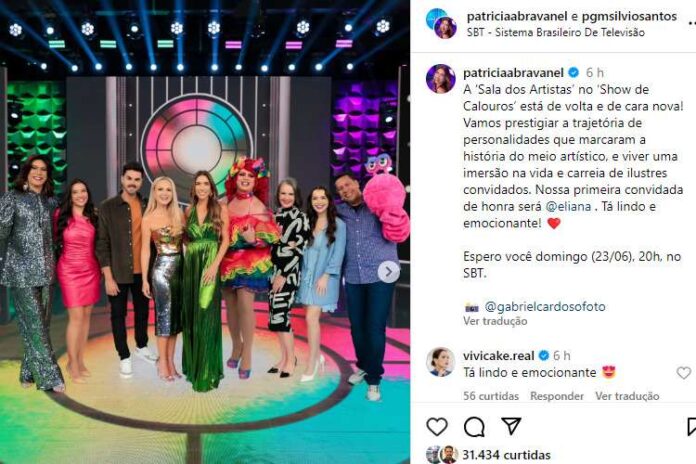Click the group photo on stage
696x464 pixels.
(205, 232)
